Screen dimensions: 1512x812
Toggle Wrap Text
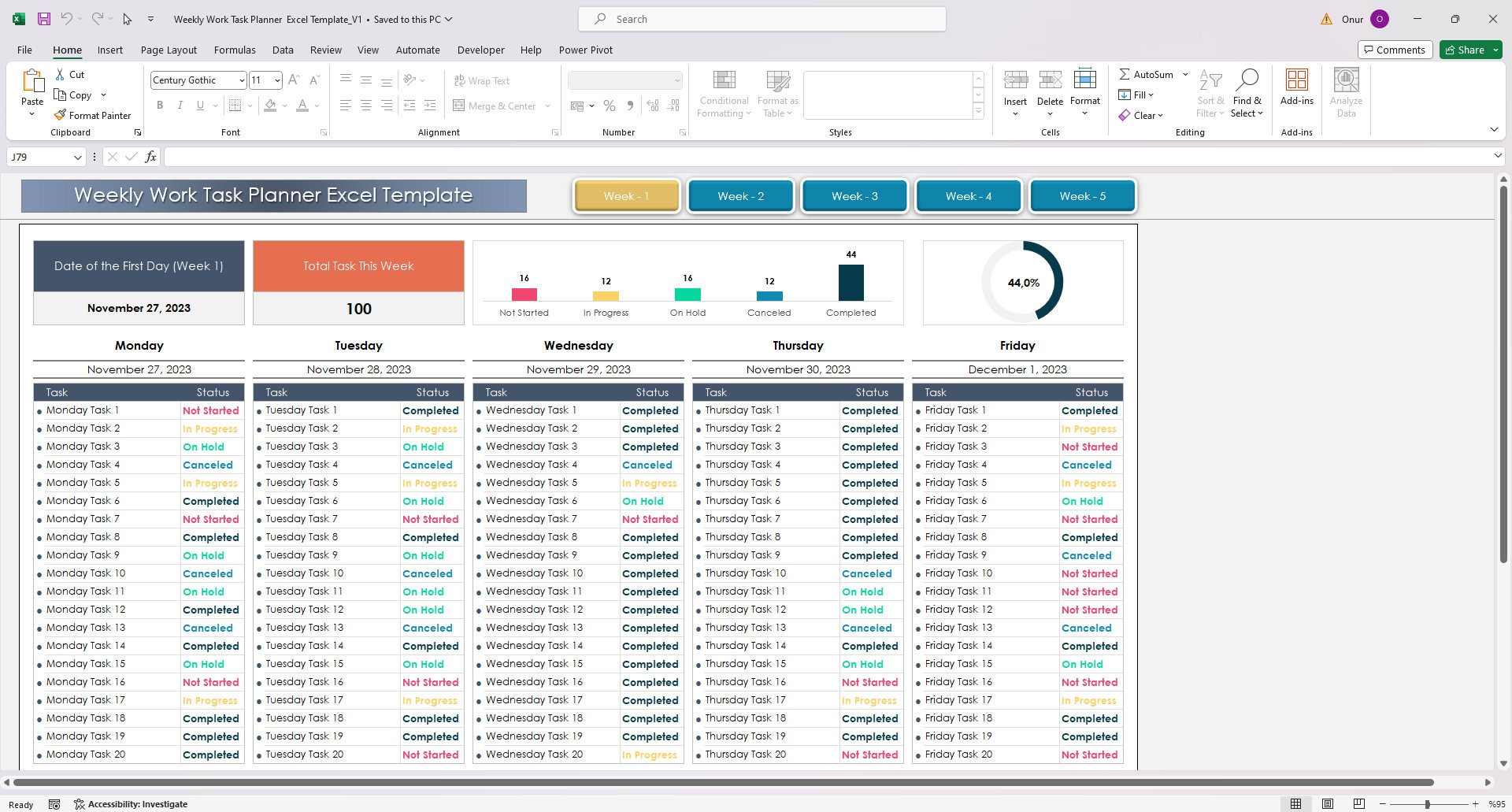coord(482,80)
